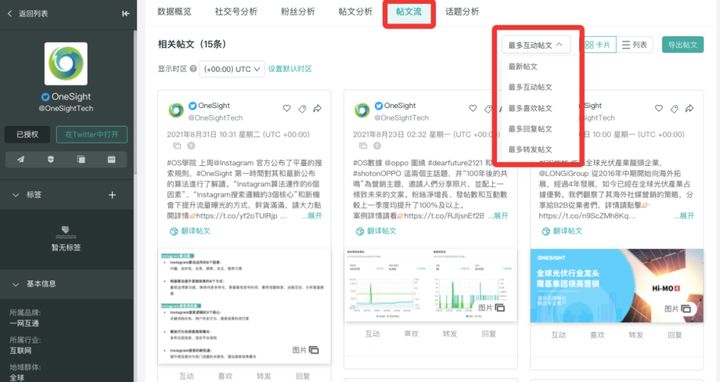Image resolution: width=720 pixels, height=382 pixels.
Task: Go back via 返回列表 arrow
Action: (x=10, y=14)
